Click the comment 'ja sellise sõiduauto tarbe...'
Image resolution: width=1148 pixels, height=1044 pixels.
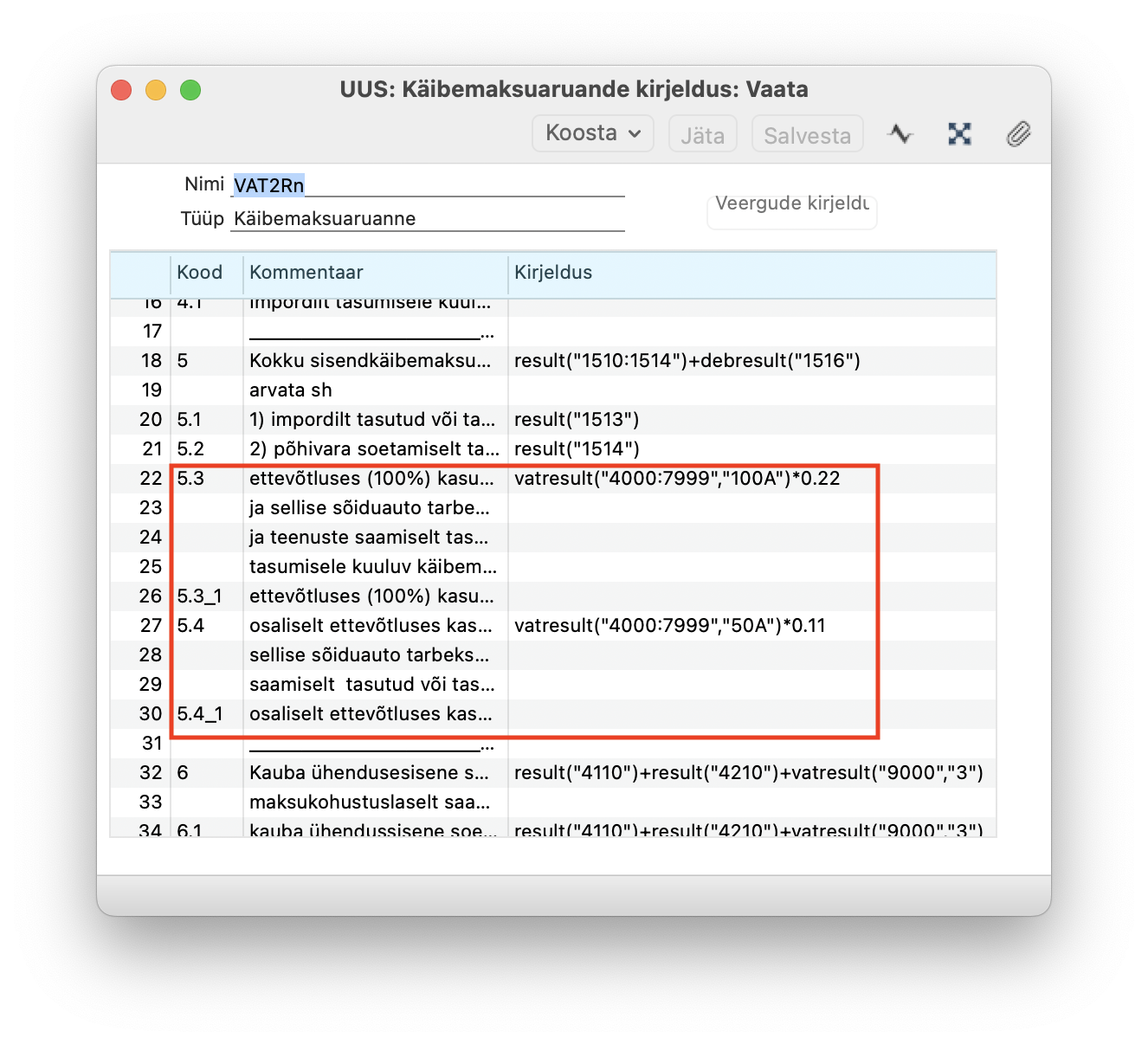[x=370, y=508]
